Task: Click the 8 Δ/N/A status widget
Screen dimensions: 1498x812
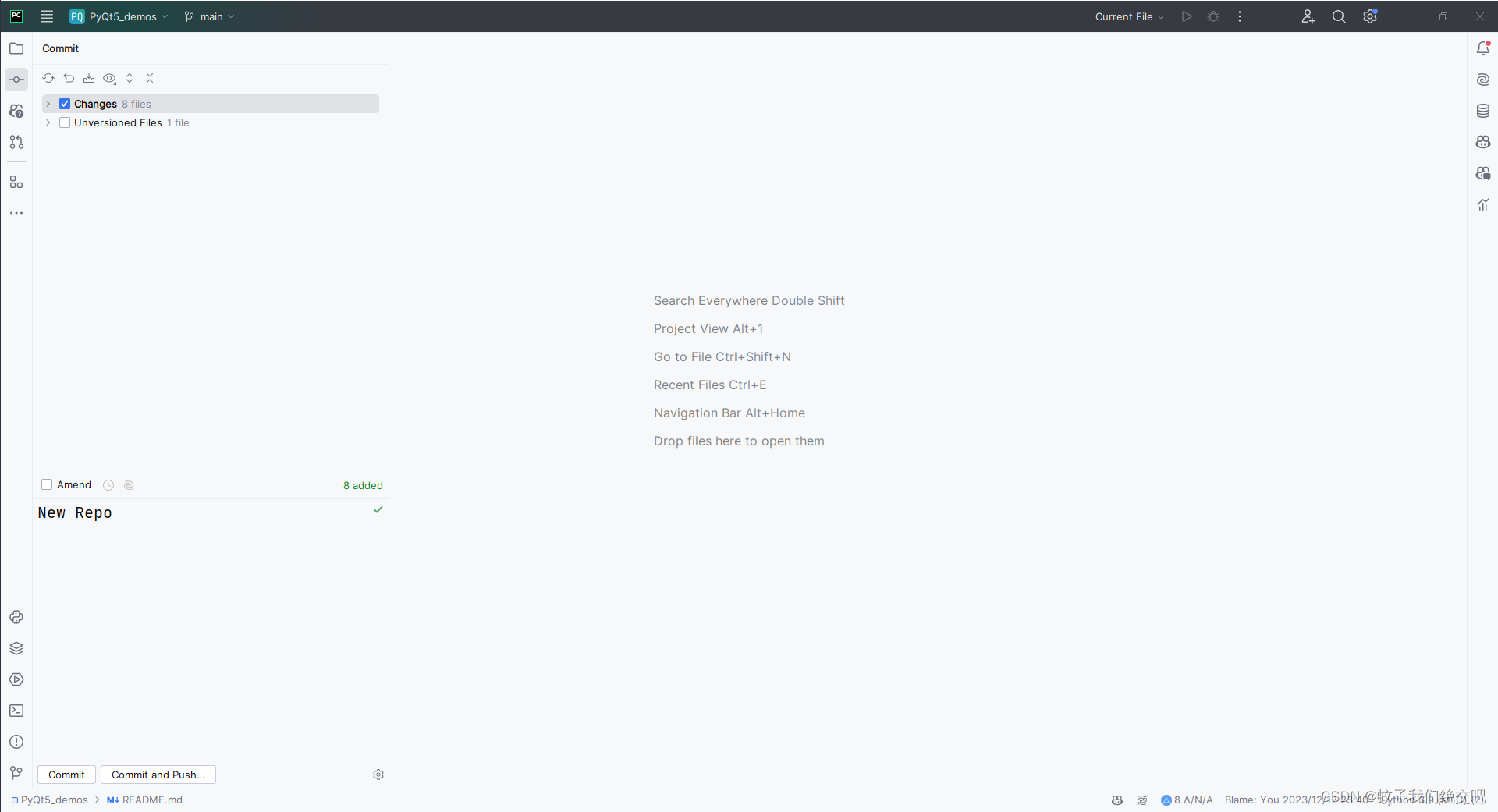Action: tap(1187, 800)
